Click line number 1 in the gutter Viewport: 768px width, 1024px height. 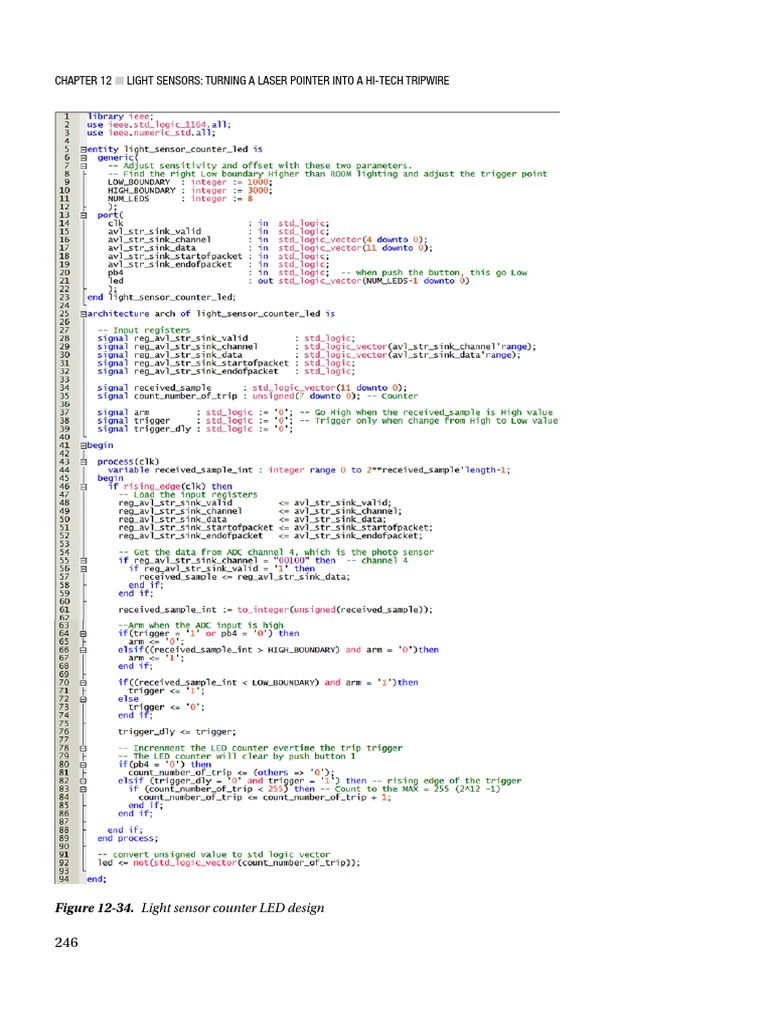point(65,116)
